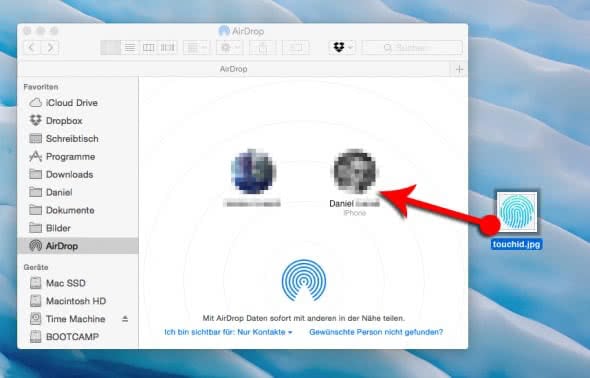The image size is (590, 378).
Task: Go back with the Finder back arrow
Action: coord(32,48)
